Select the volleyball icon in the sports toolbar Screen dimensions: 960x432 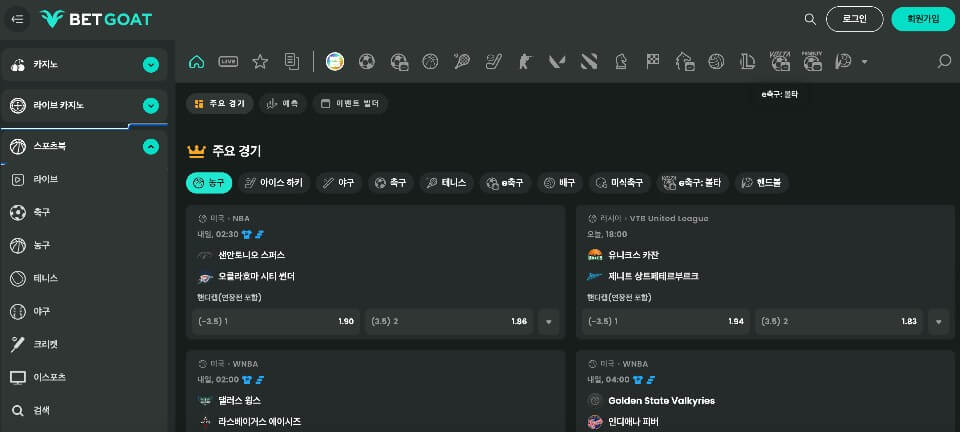point(716,61)
